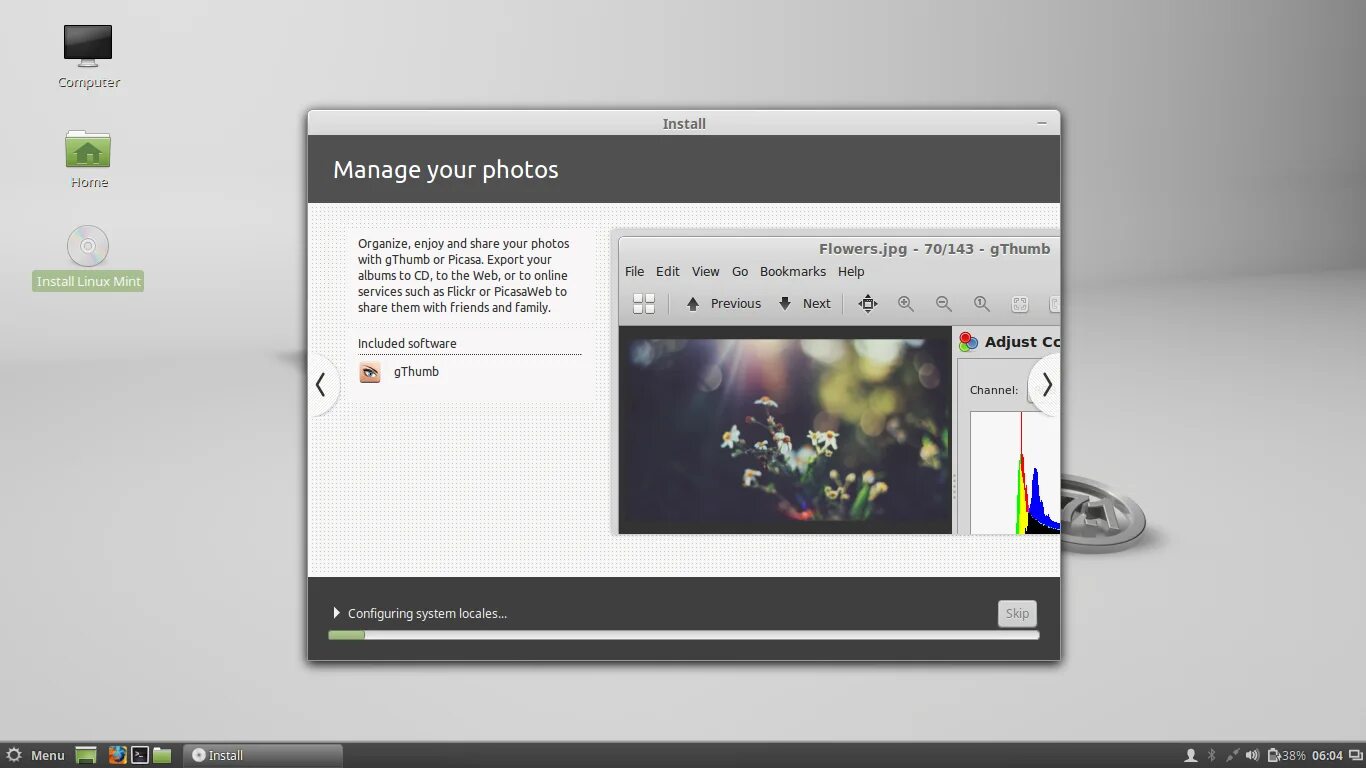Launch the terminal from the panel
1366x768 pixels.
[x=140, y=755]
